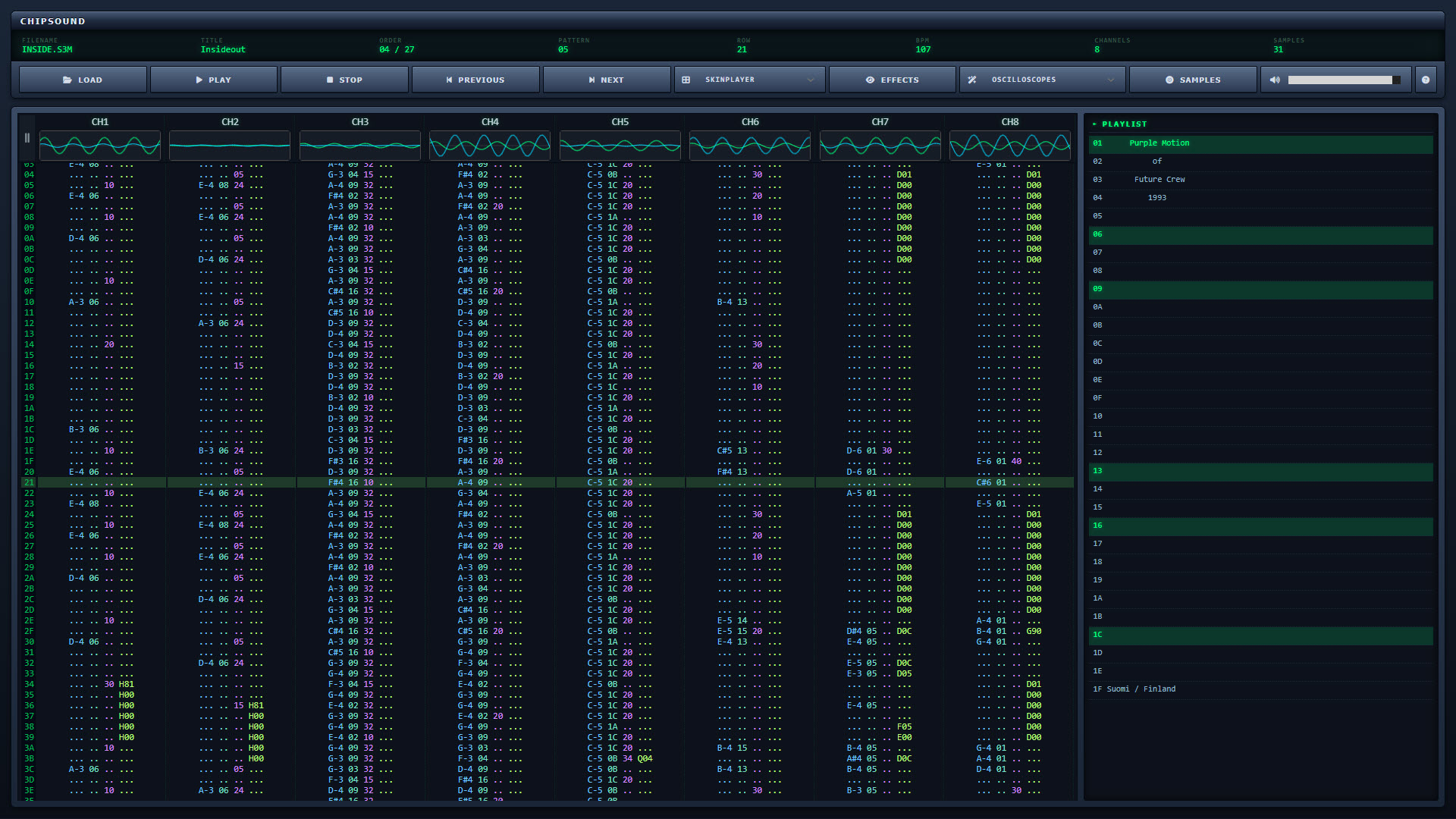Select playlist entry 03 Future Crew
1456x819 pixels.
pos(1261,180)
